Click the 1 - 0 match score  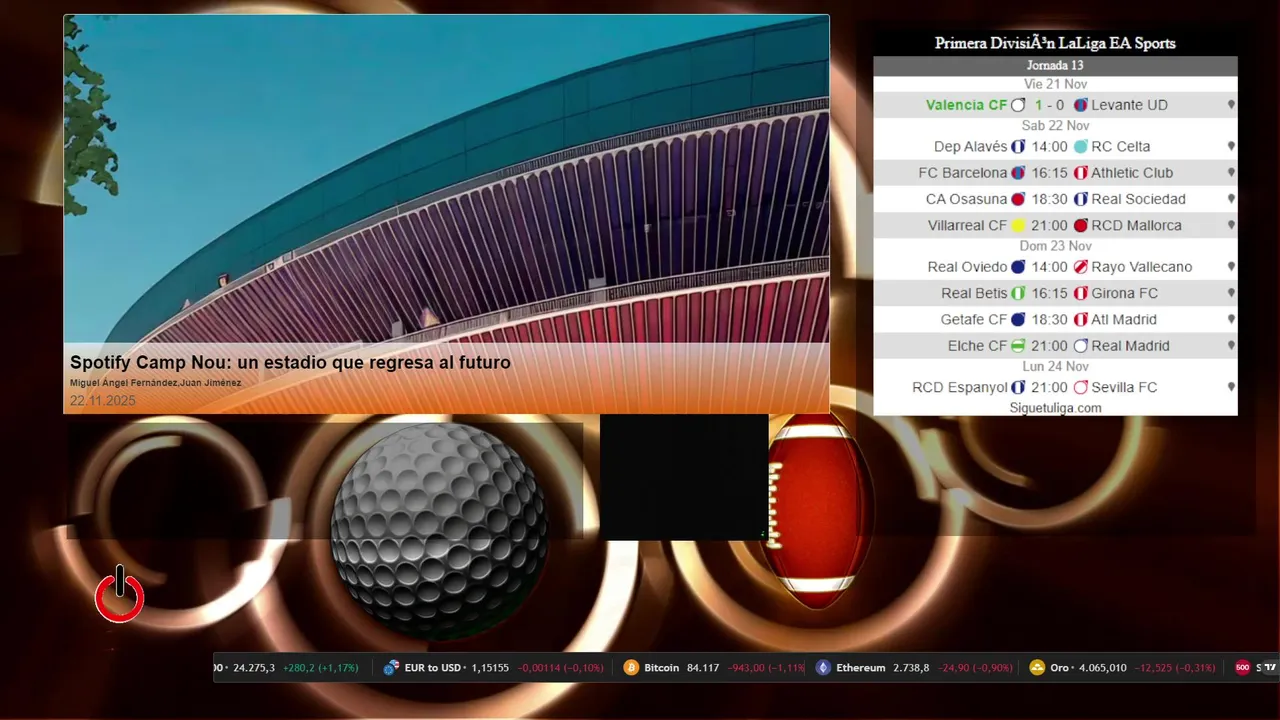coord(1049,105)
